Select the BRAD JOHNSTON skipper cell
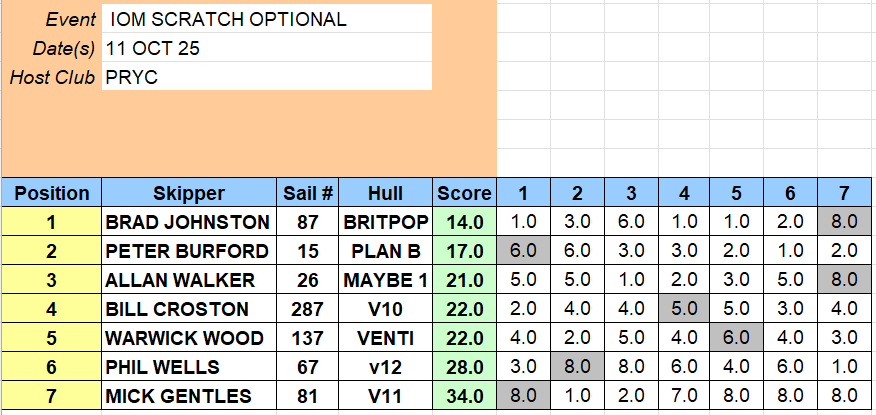876x415 pixels. coord(189,222)
